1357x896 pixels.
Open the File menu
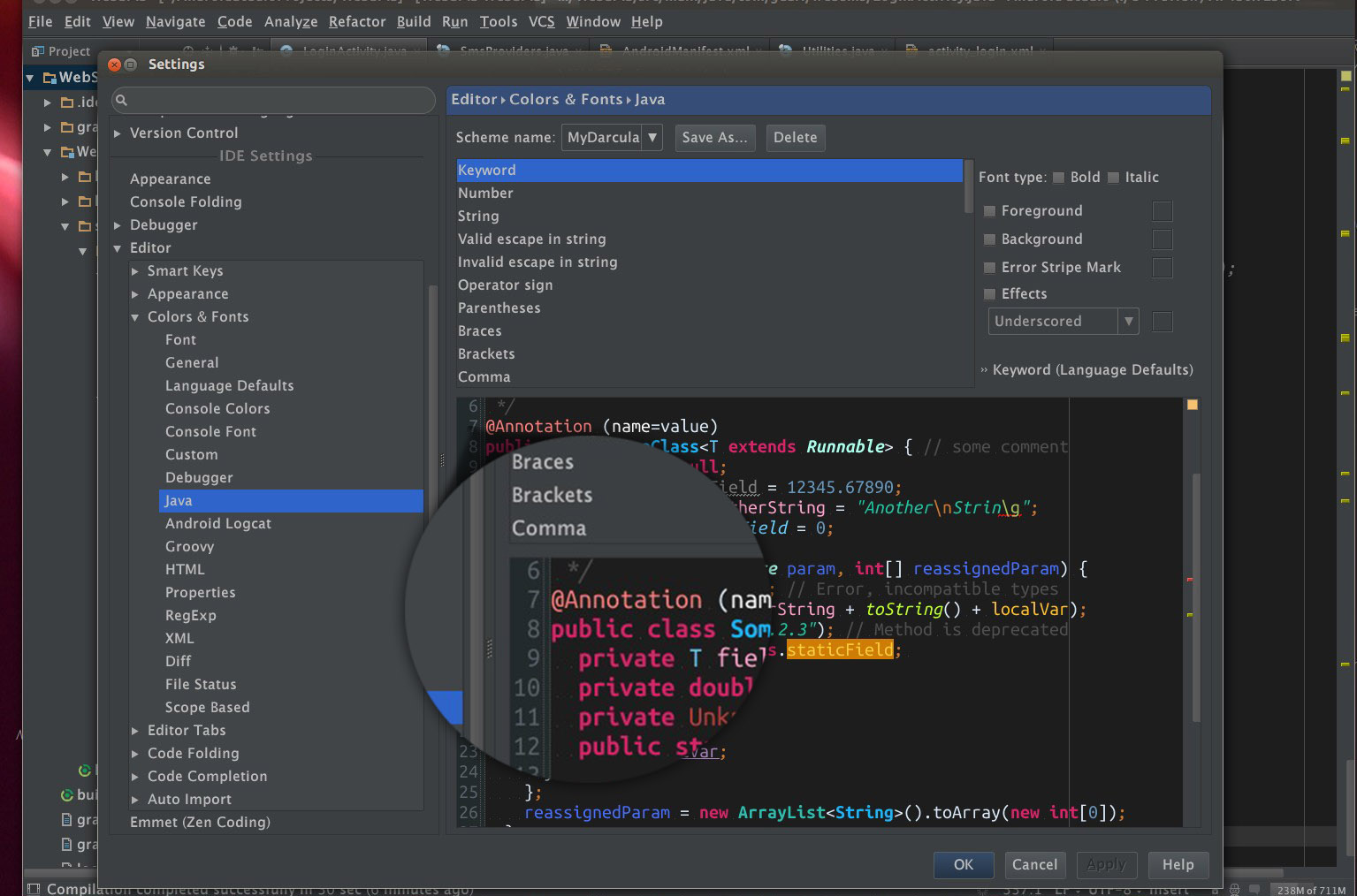[41, 21]
